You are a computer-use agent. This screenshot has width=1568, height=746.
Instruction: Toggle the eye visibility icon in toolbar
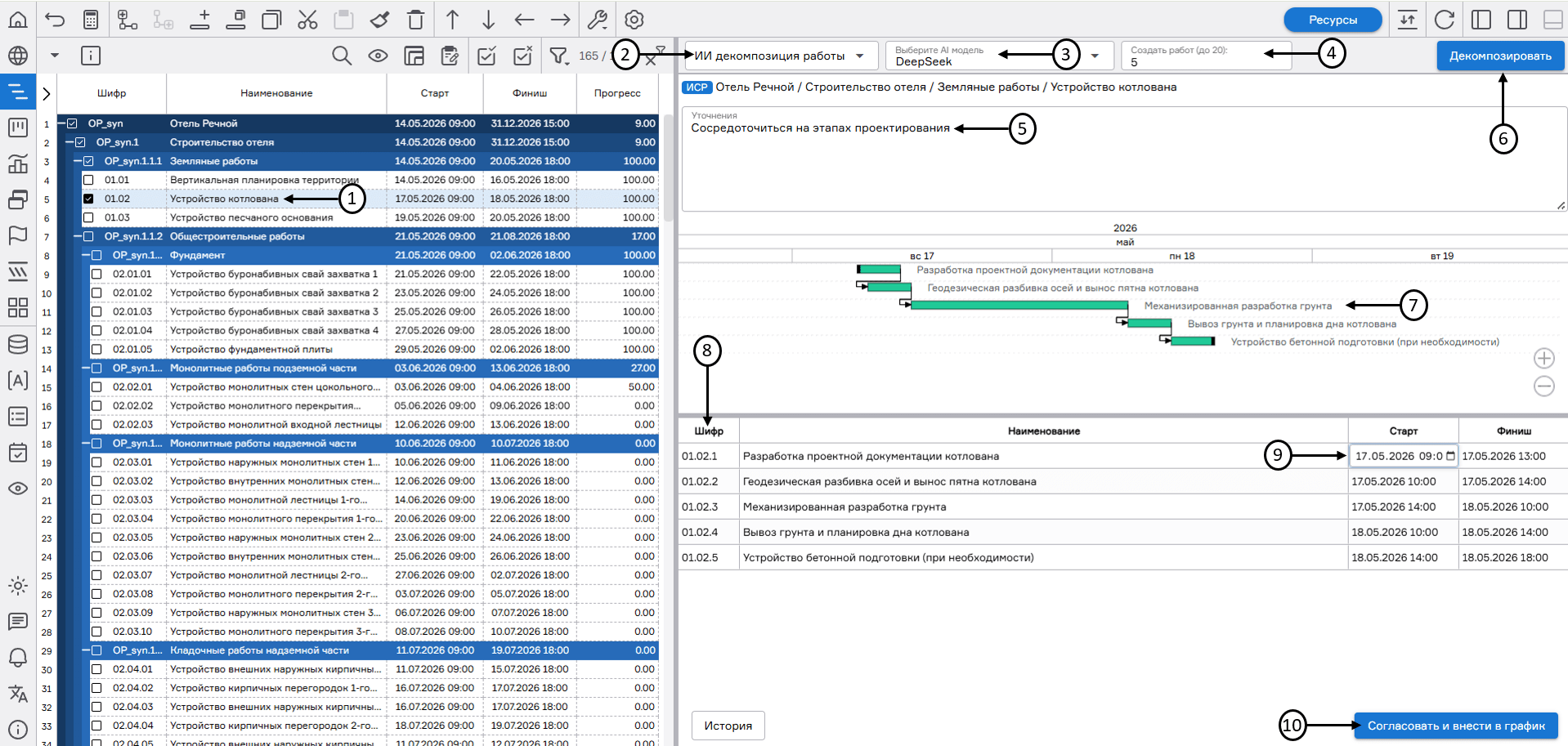pyautogui.click(x=378, y=56)
